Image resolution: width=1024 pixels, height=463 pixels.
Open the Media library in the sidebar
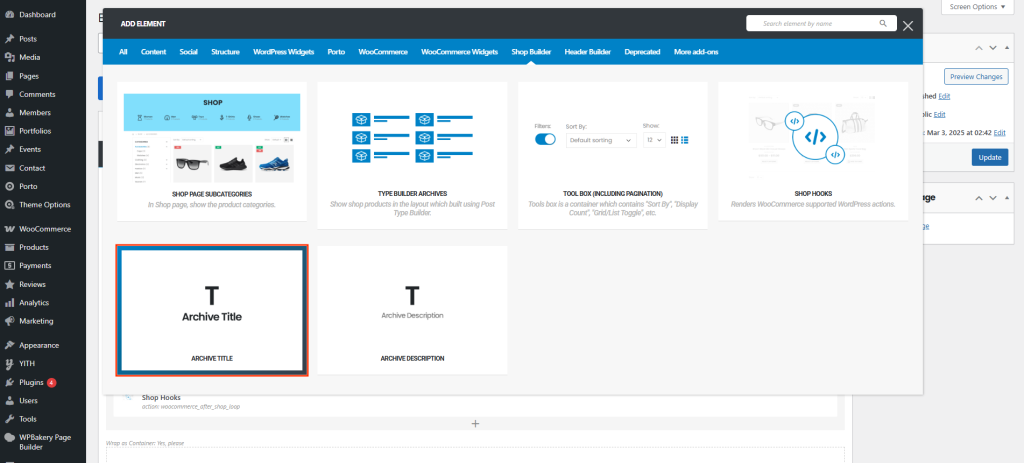[x=30, y=57]
